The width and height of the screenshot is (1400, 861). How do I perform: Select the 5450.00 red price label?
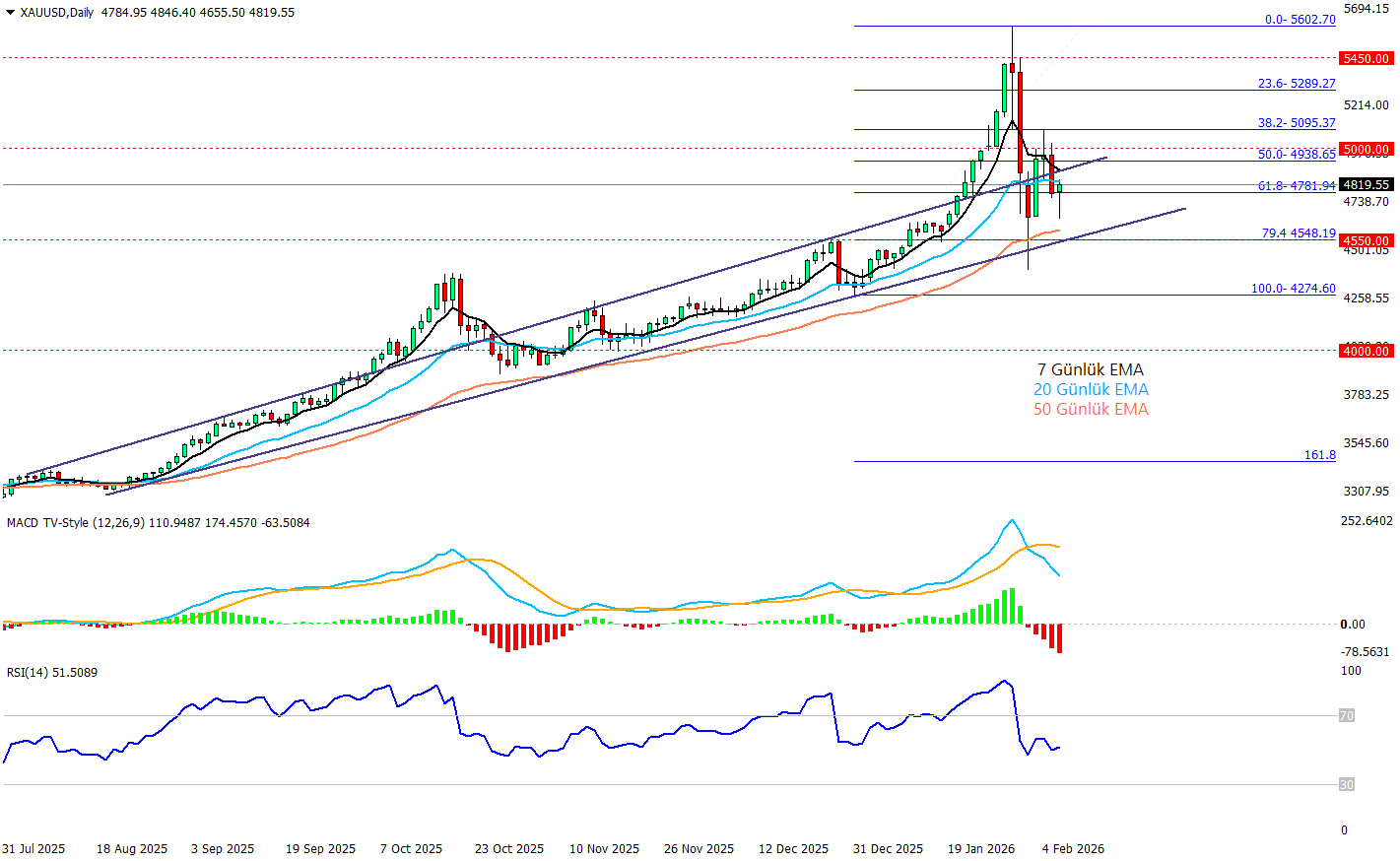click(1367, 59)
